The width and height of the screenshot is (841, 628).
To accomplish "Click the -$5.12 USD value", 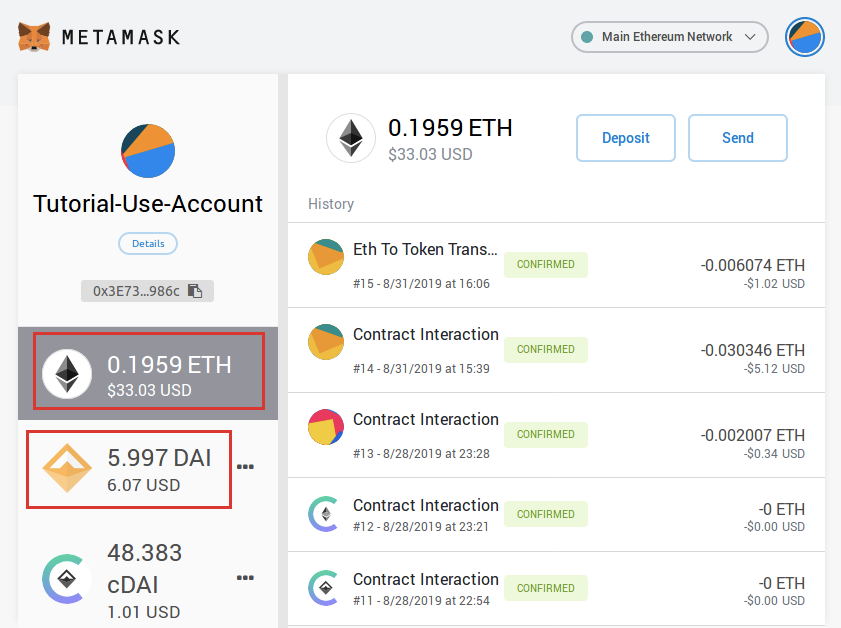I will coord(774,368).
